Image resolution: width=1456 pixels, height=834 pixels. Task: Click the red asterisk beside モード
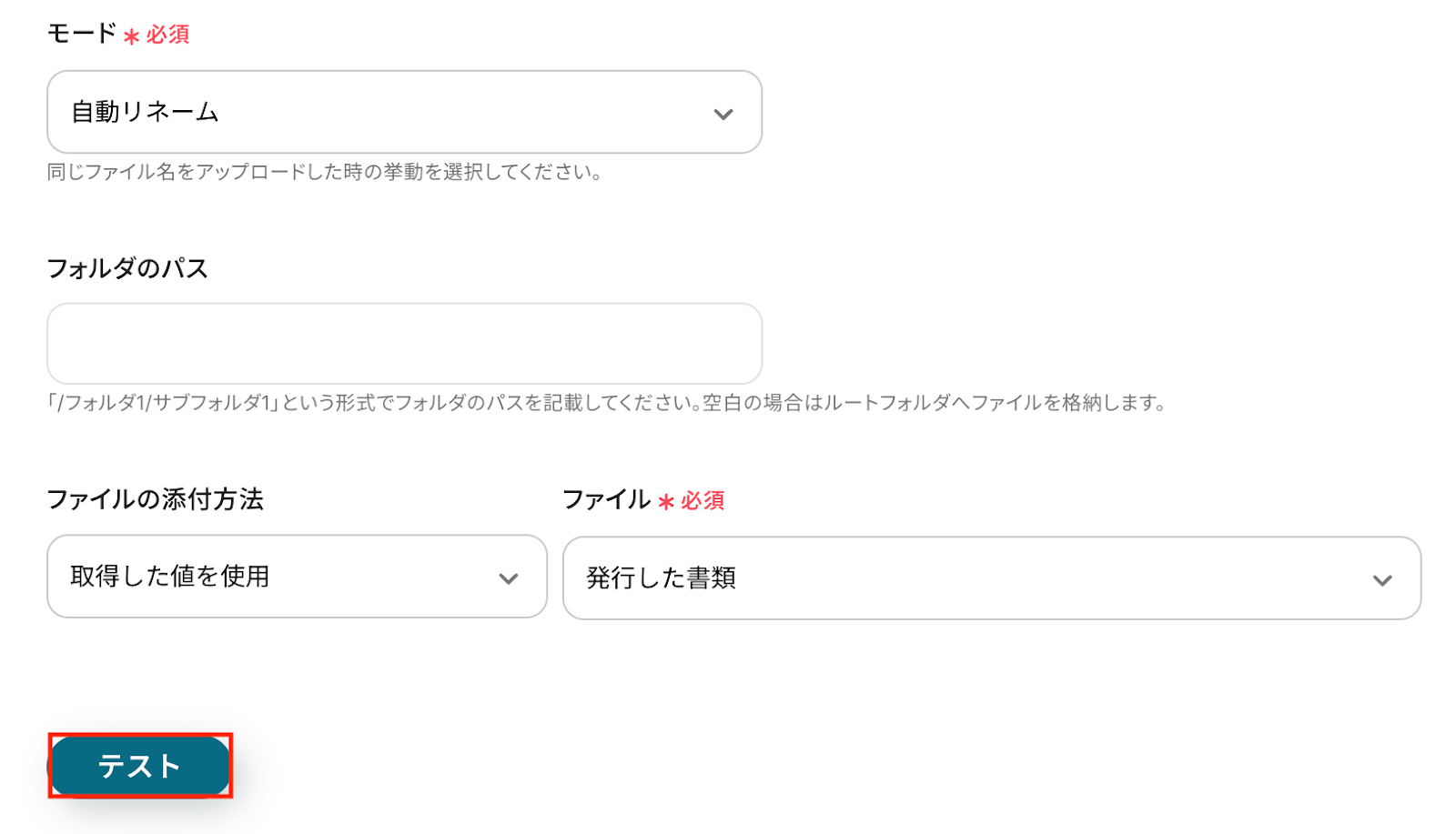tap(132, 36)
